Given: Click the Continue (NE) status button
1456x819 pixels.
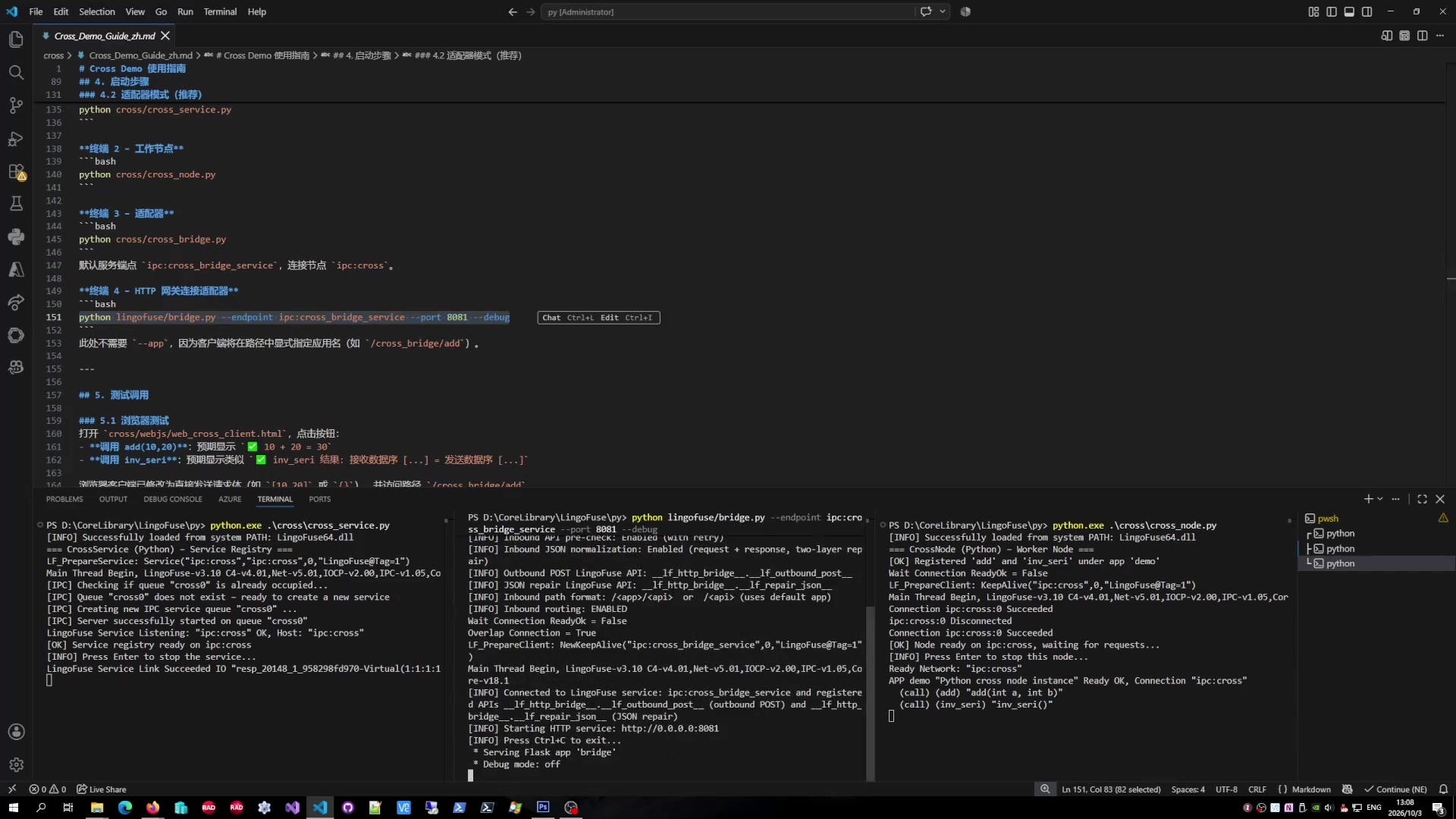Looking at the screenshot, I should tap(1395, 789).
